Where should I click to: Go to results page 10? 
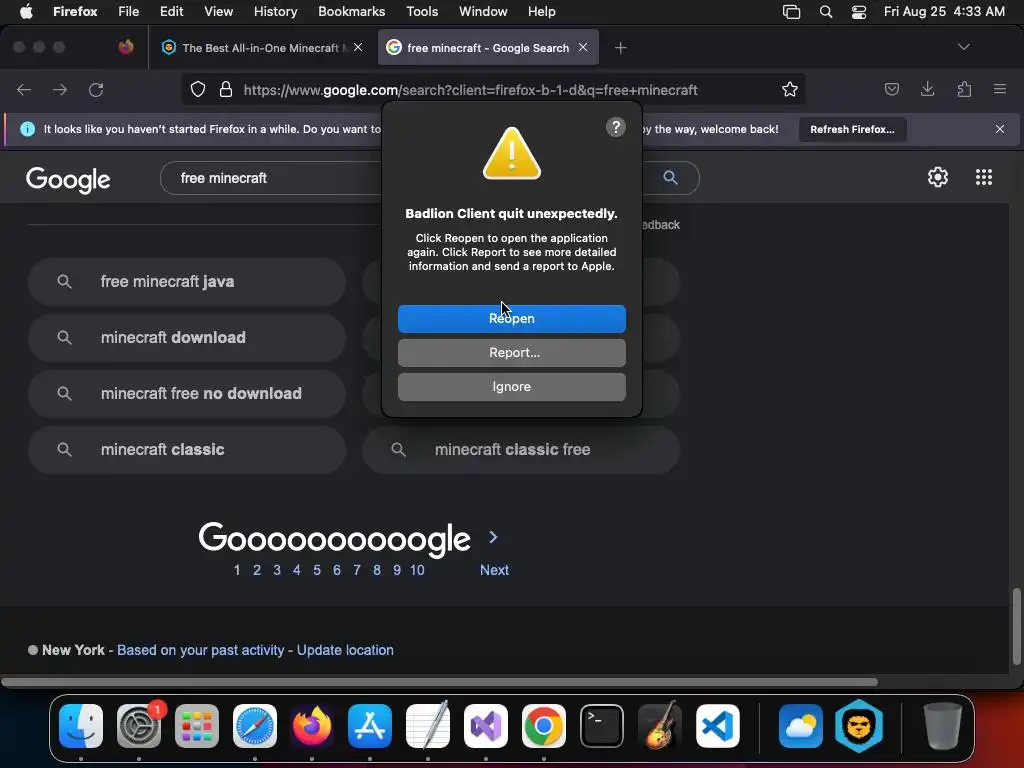(x=417, y=570)
